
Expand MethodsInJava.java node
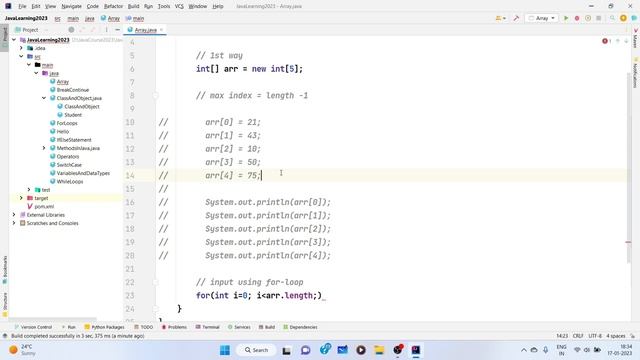[44, 148]
